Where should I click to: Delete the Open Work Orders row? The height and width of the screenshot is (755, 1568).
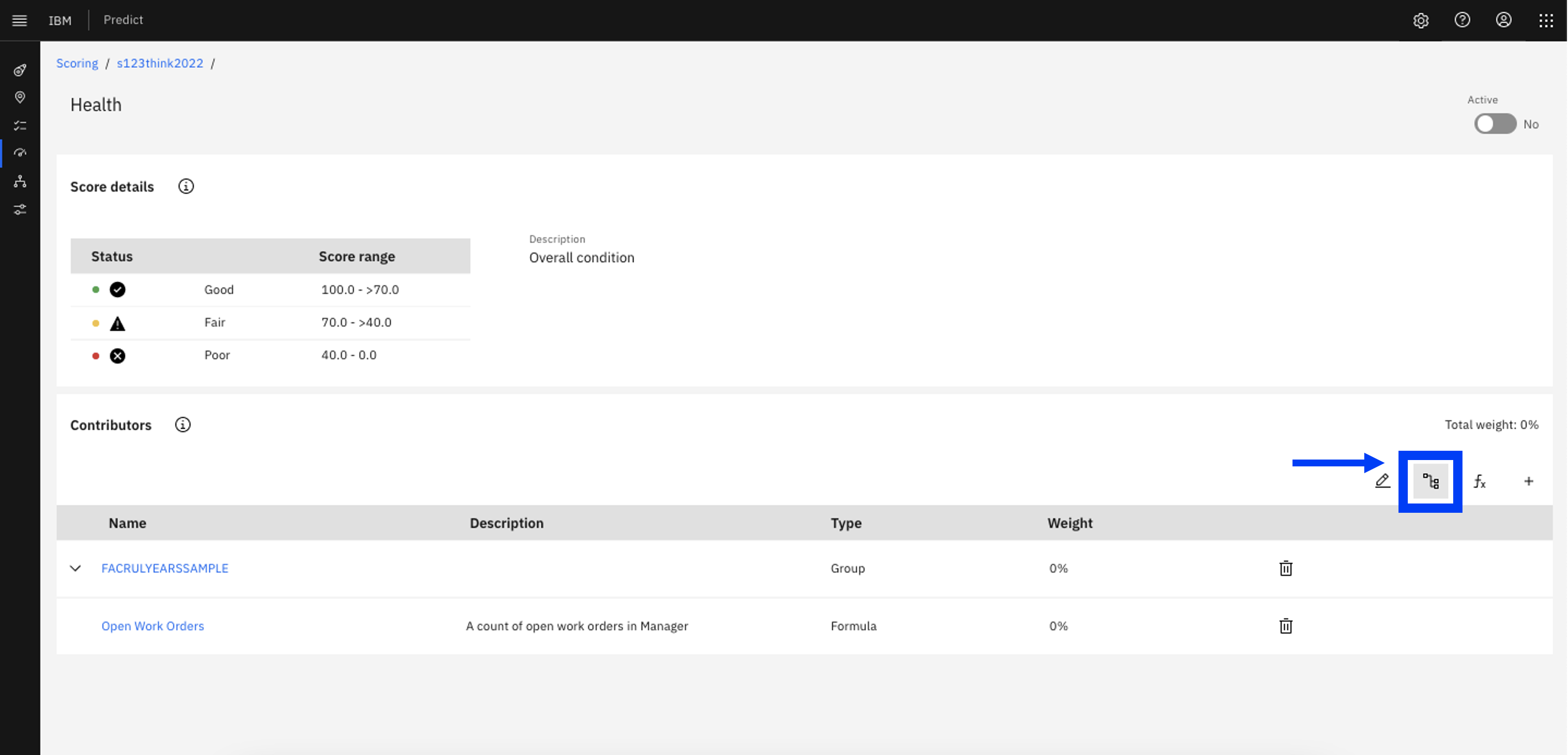1286,626
